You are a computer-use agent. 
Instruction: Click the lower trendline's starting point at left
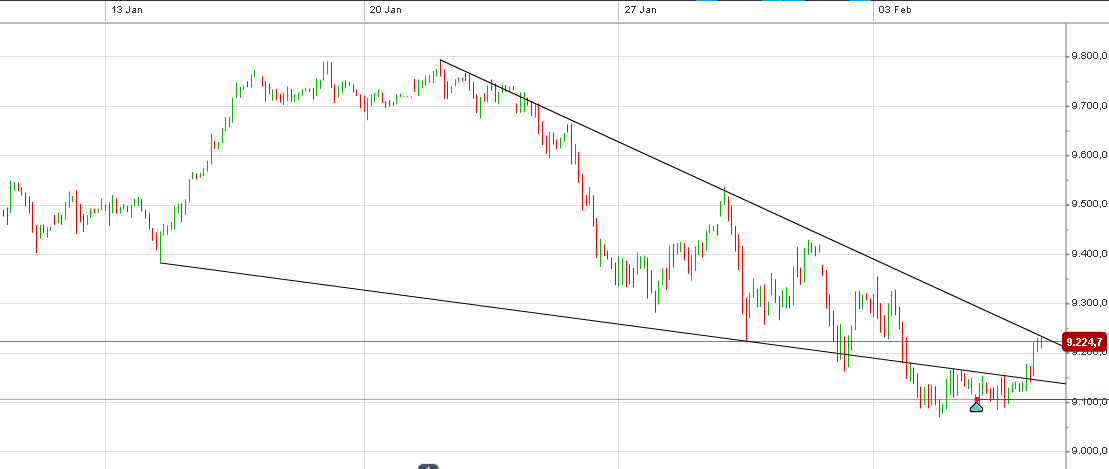[x=160, y=263]
